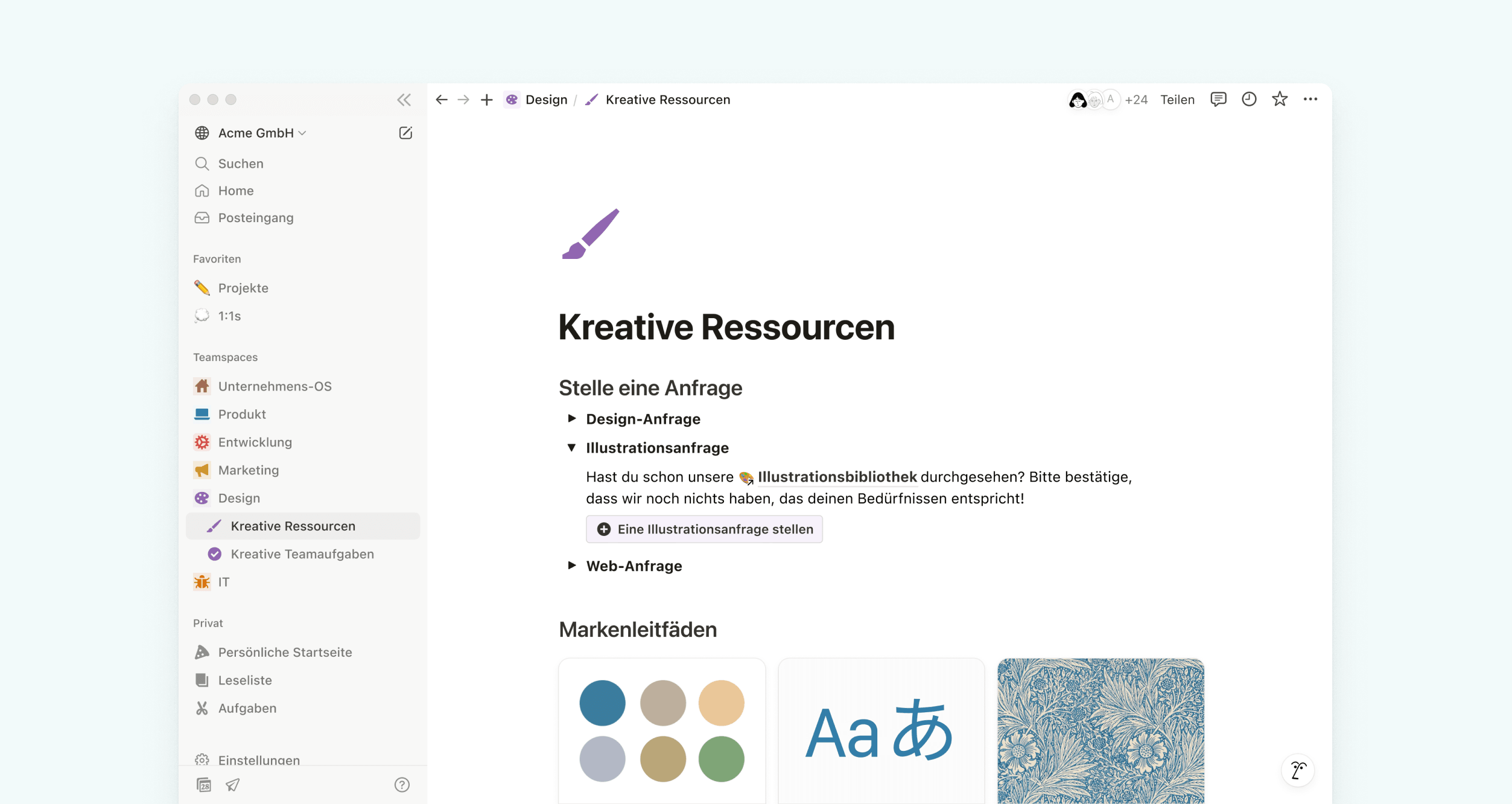Open Posteingang in the sidebar
Image resolution: width=1512 pixels, height=804 pixels.
pyautogui.click(x=303, y=218)
